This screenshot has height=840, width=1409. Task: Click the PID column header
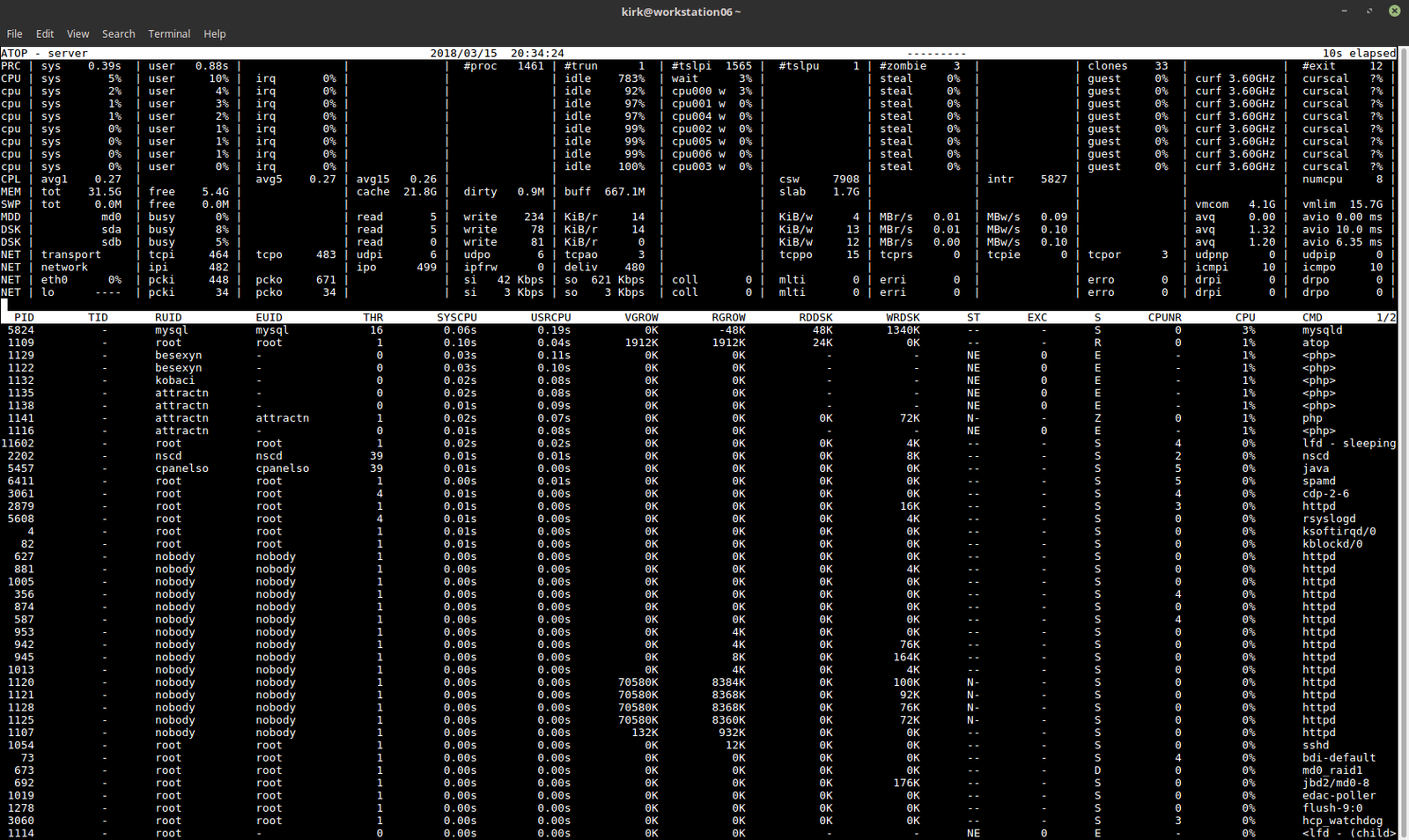24,317
